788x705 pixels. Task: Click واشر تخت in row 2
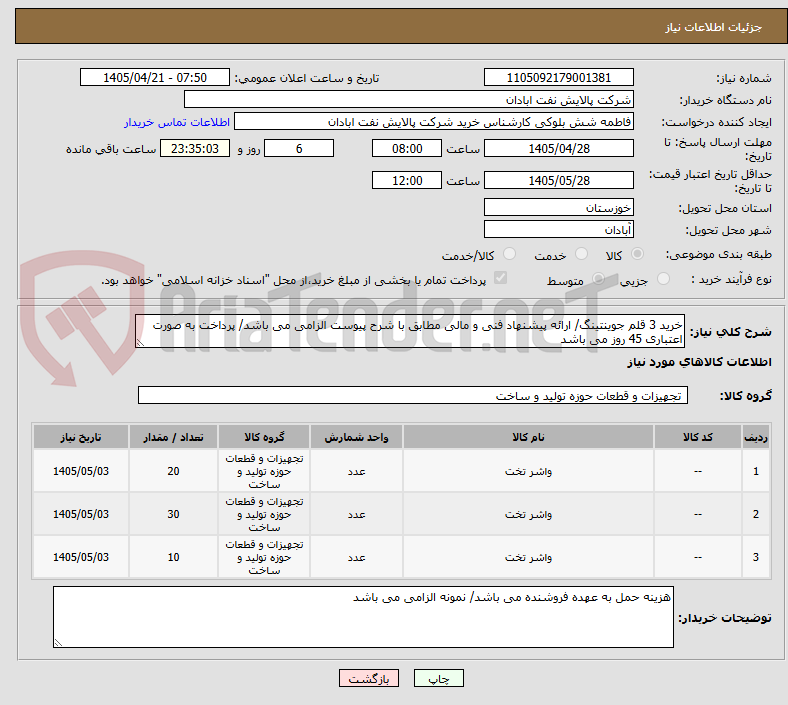[x=528, y=515]
